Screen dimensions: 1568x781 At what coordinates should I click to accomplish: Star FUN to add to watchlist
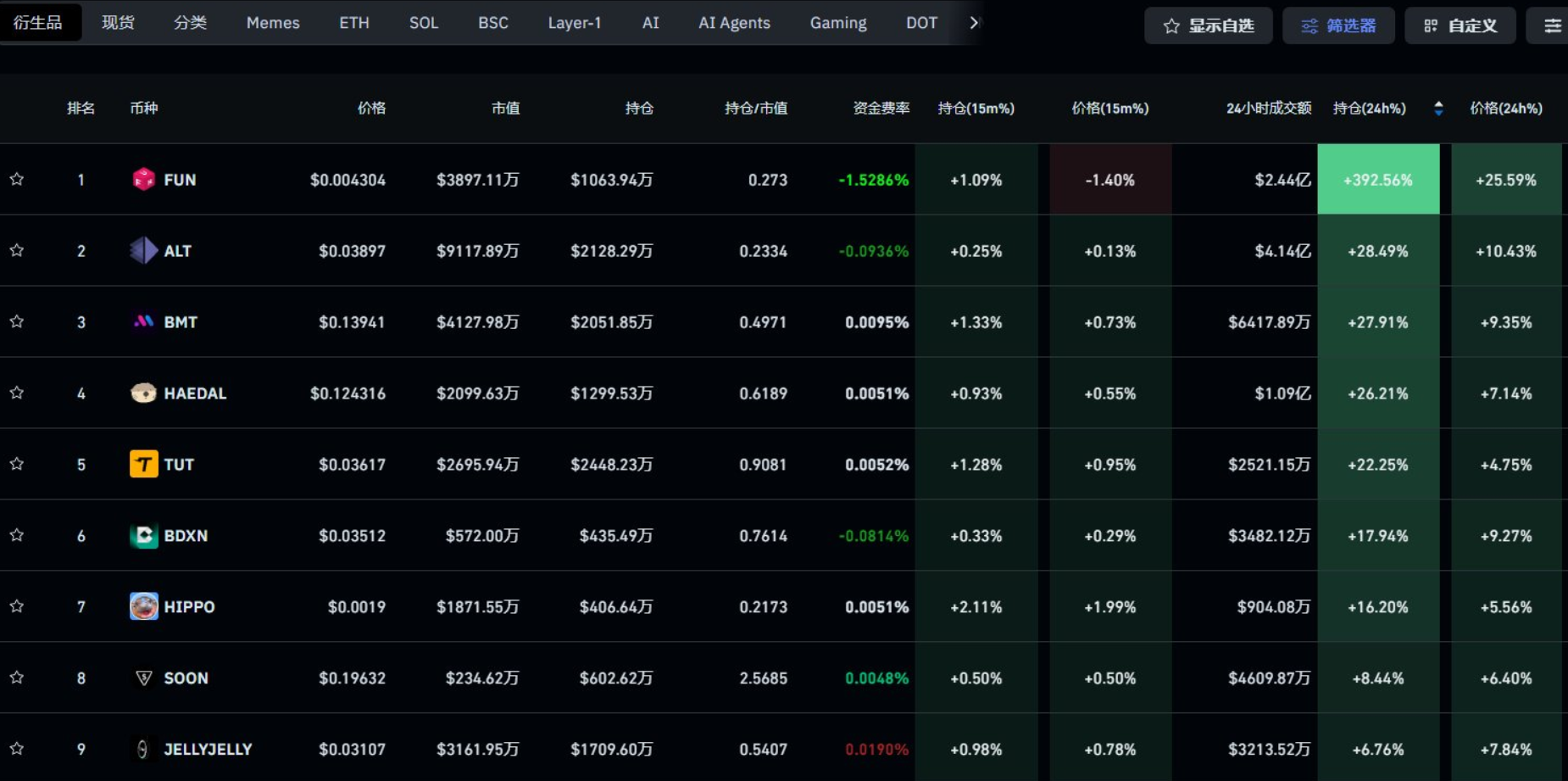[17, 179]
